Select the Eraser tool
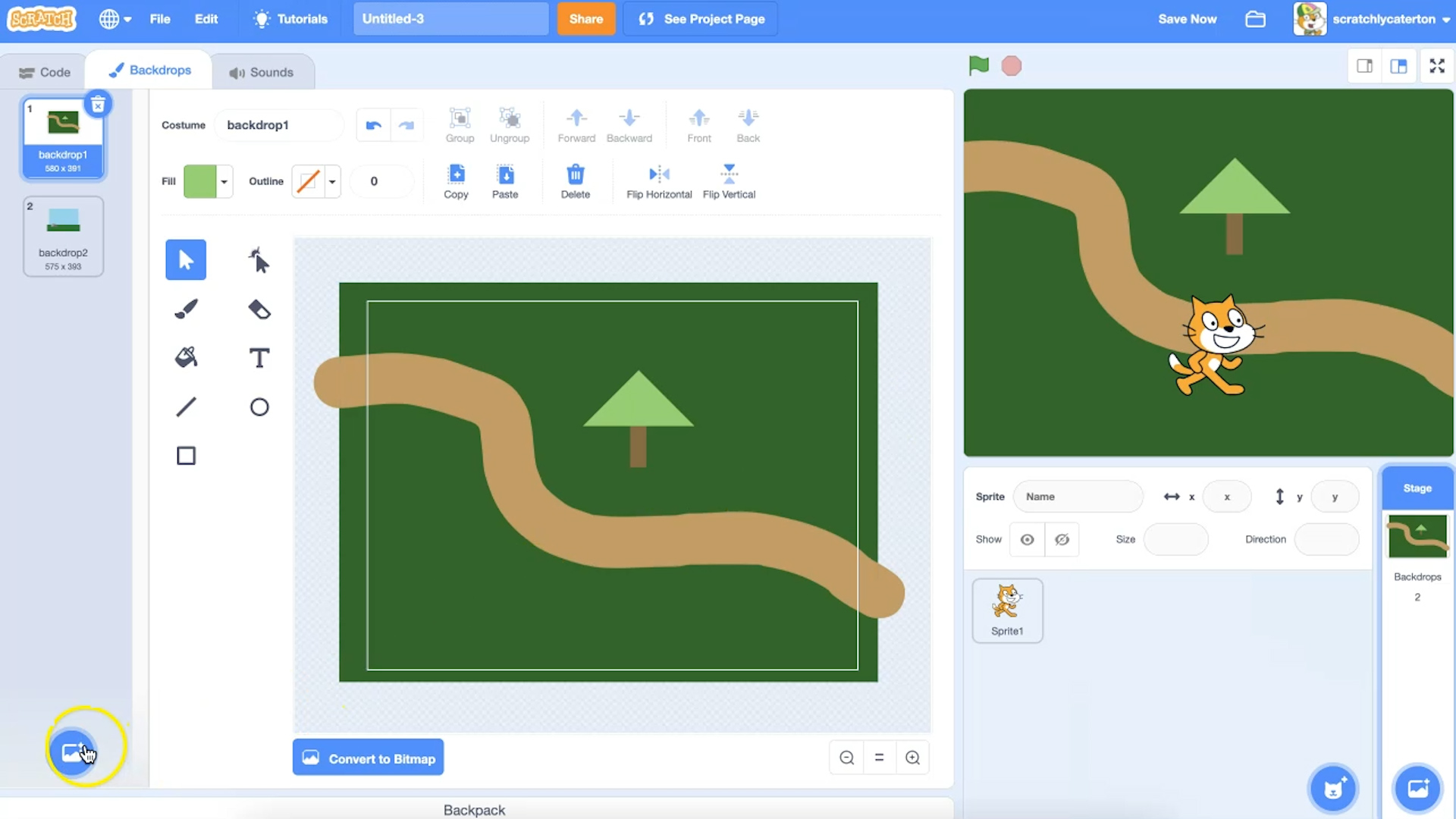 259,309
